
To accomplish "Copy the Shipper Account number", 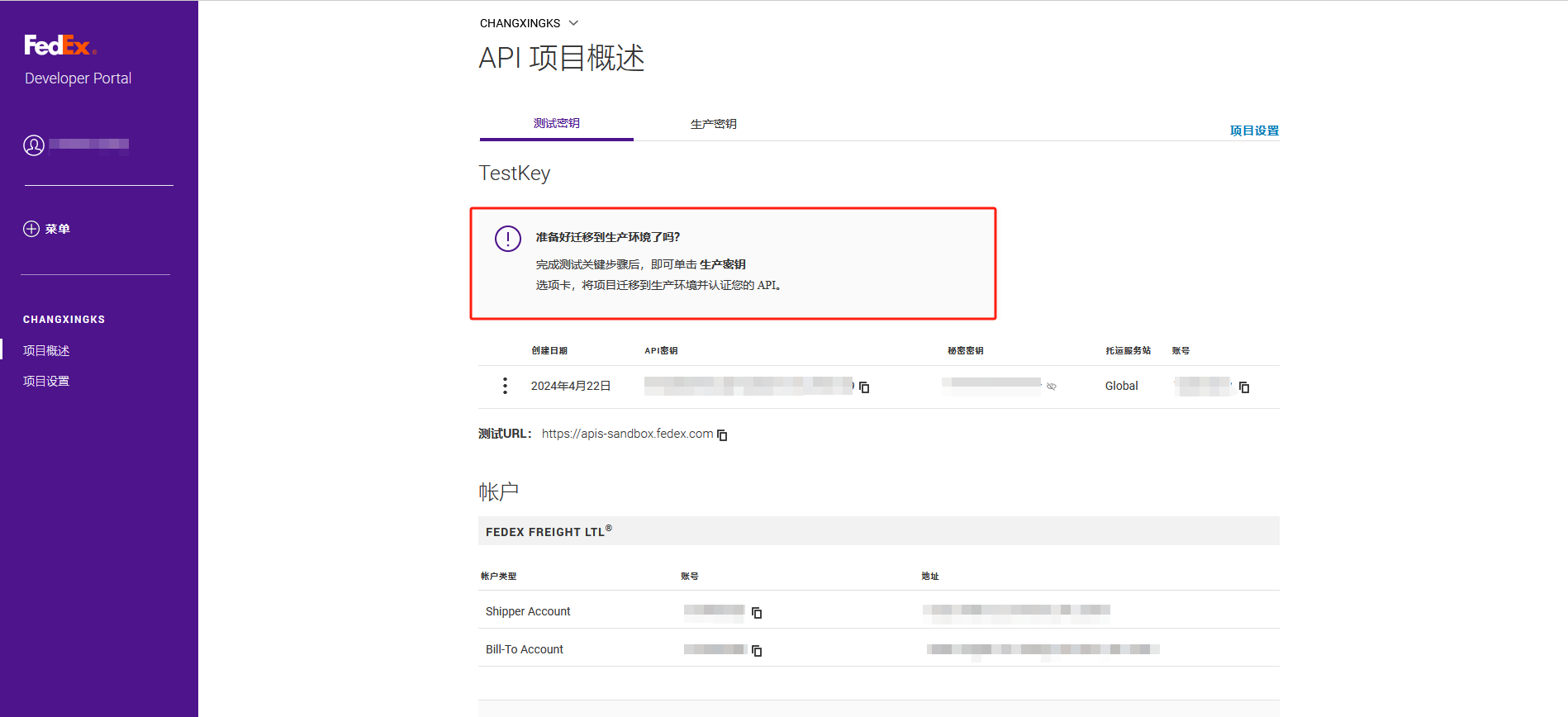I will (x=757, y=613).
